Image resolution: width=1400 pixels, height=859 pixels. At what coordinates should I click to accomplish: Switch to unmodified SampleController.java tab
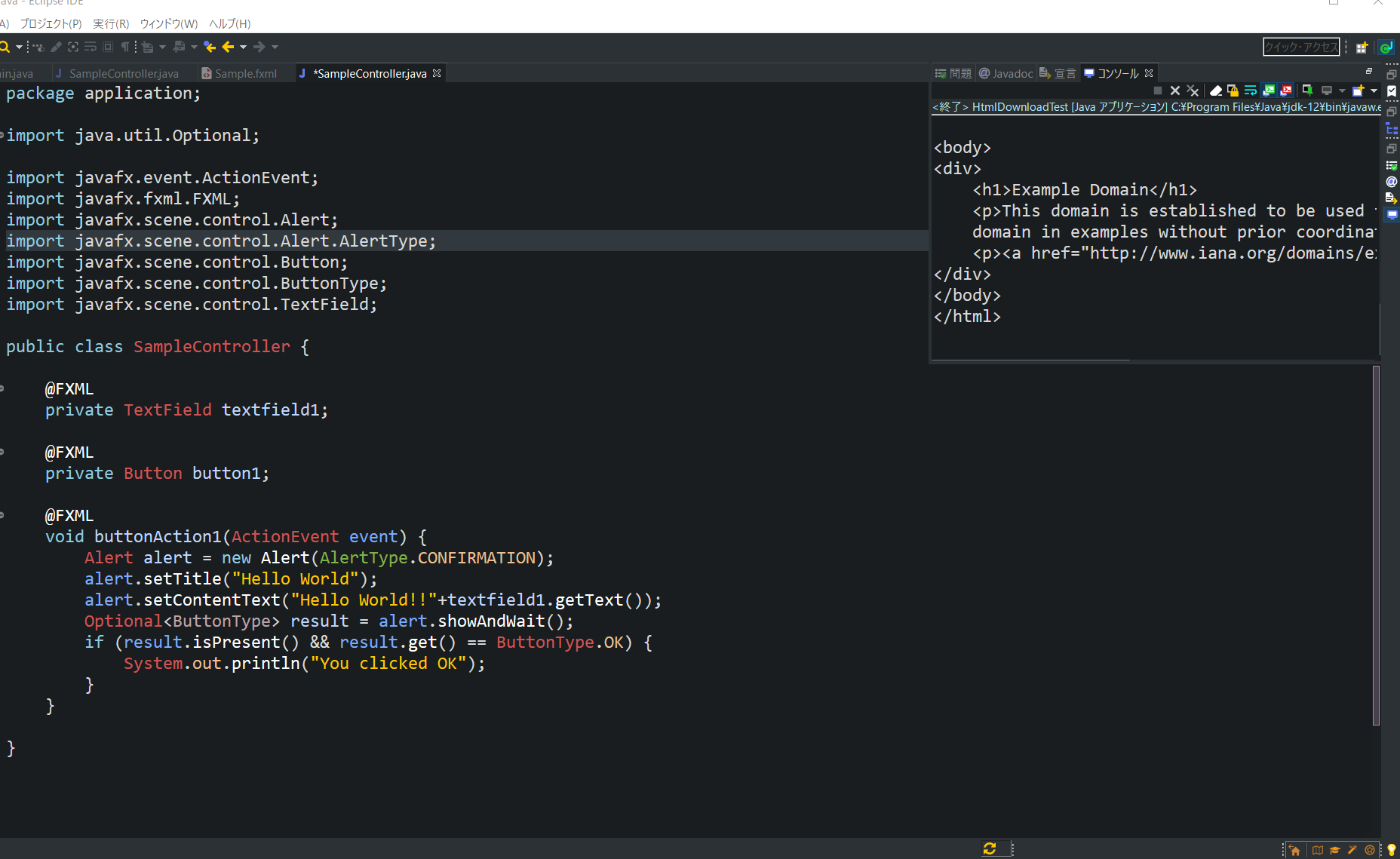tap(117, 73)
